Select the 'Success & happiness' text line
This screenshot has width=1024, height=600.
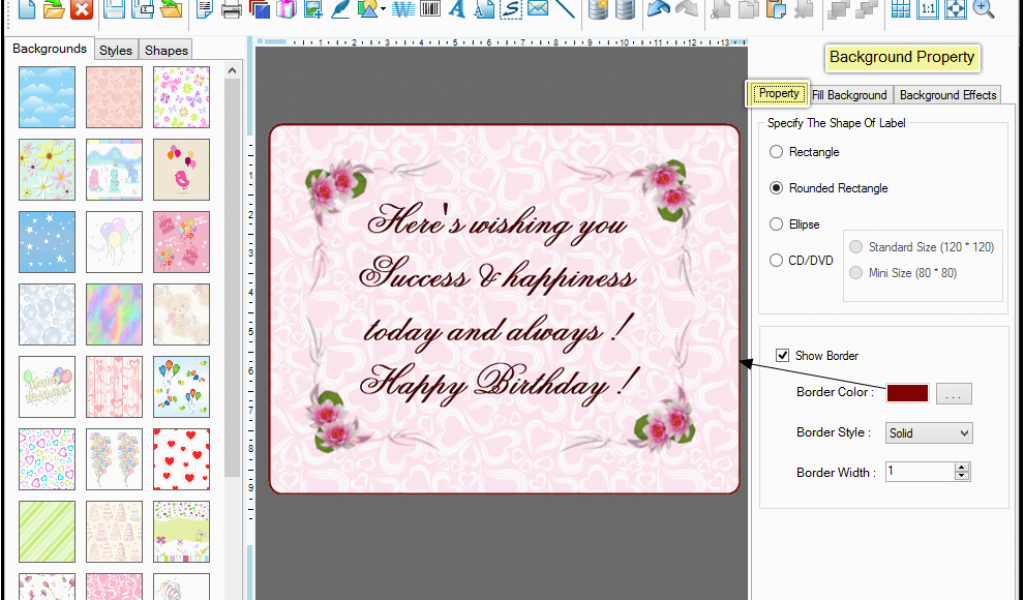(x=498, y=276)
